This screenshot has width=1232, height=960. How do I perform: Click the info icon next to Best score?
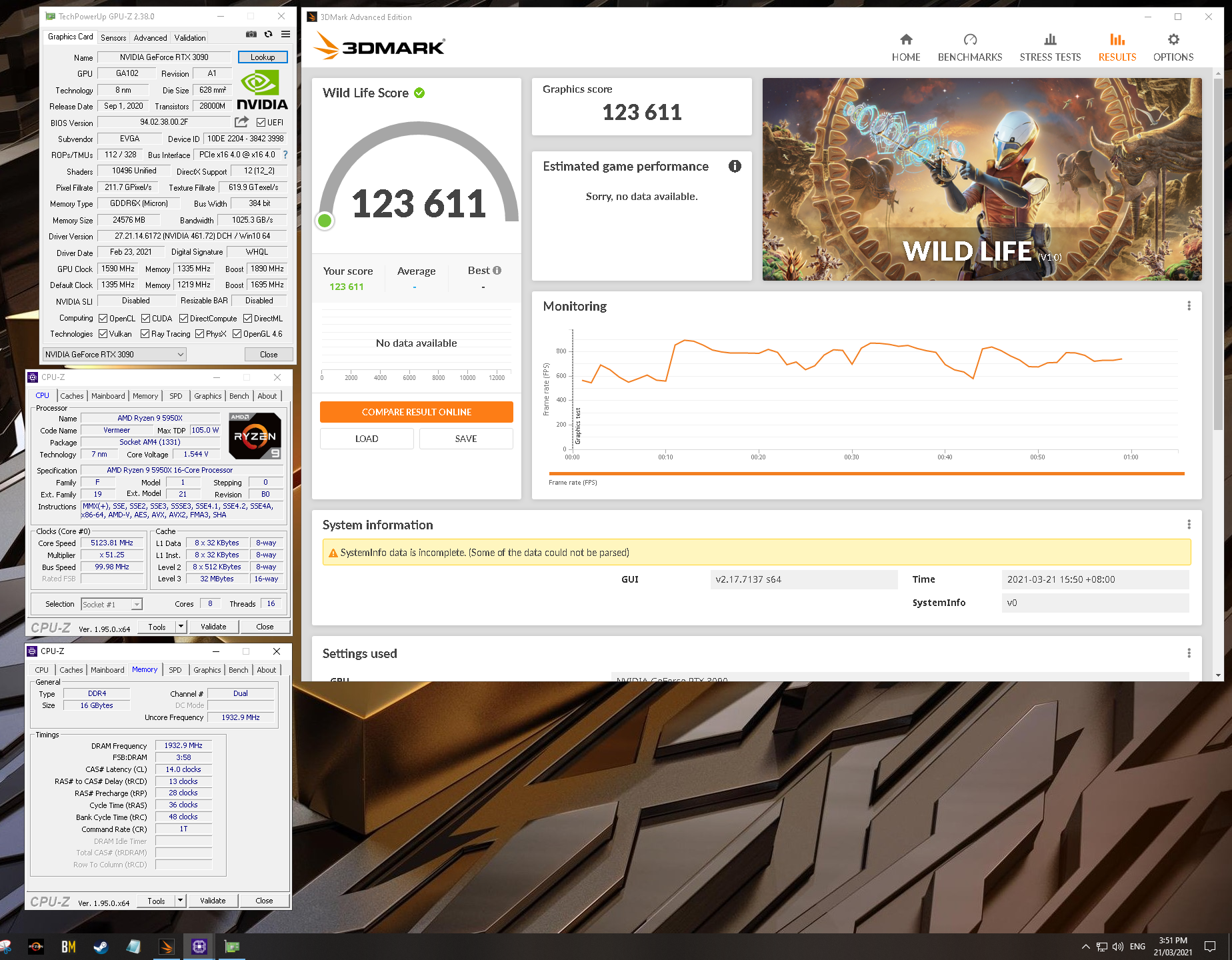tap(497, 271)
